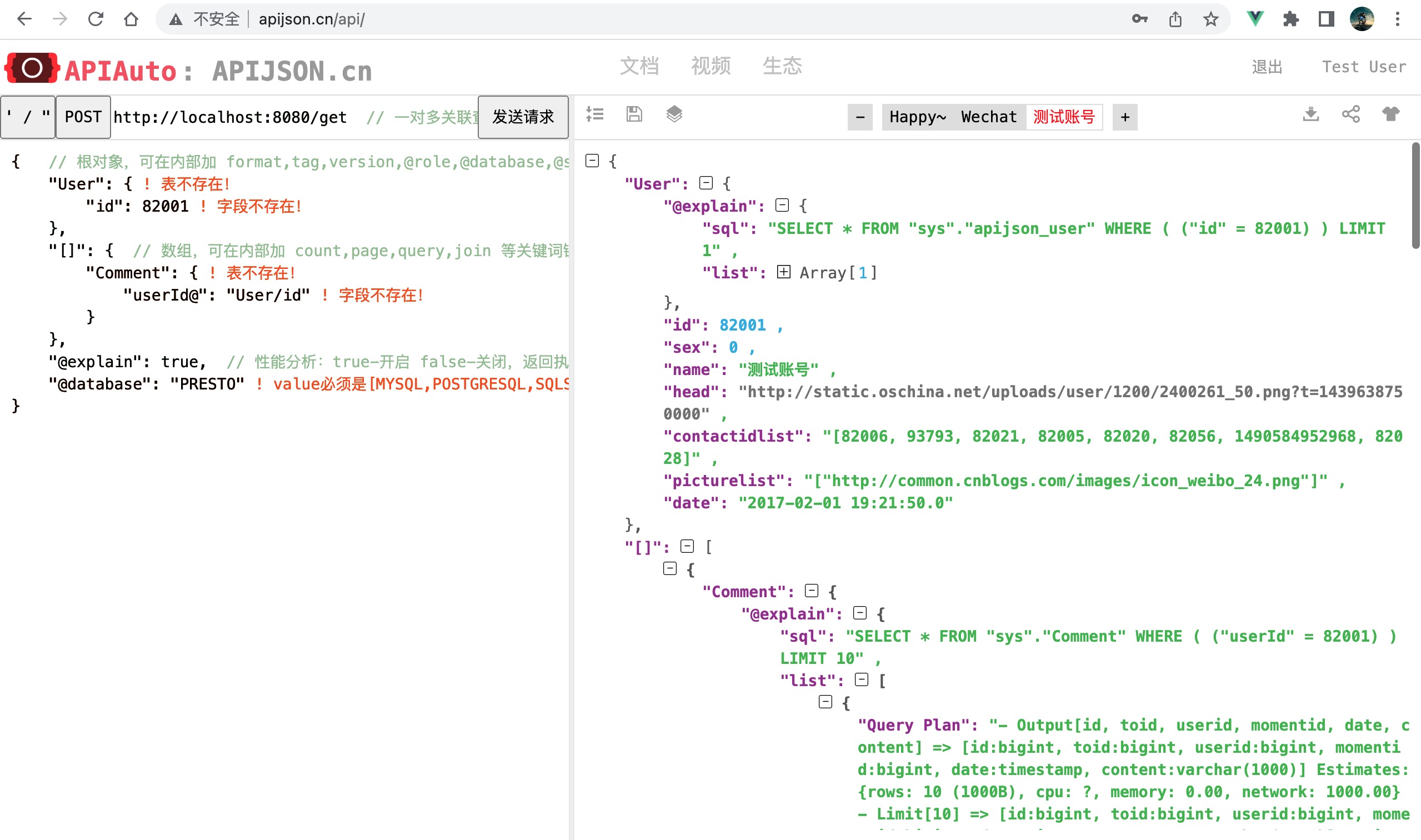The height and width of the screenshot is (840, 1421).
Task: Open the request history list icon
Action: 596,114
